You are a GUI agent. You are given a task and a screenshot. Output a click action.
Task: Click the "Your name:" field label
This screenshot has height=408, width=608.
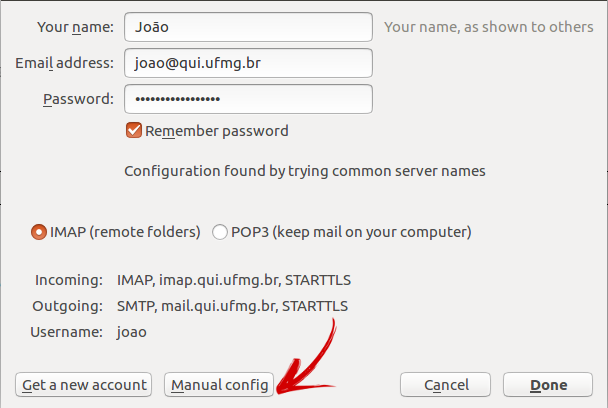[x=75, y=27]
